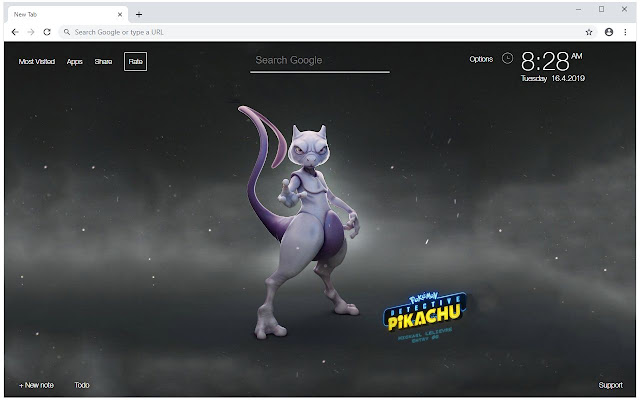Viewport: 640px width, 400px height.
Task: Open the Share menu
Action: pos(103,62)
